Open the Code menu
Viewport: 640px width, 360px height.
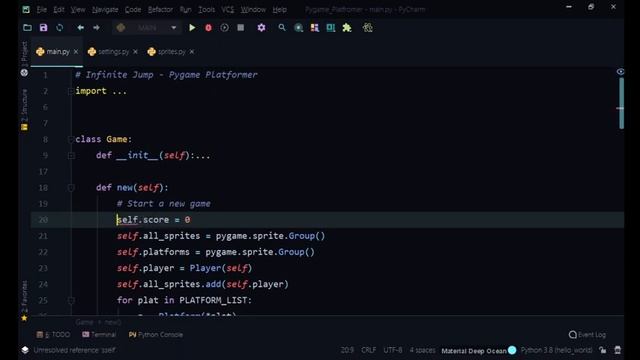pos(133,9)
